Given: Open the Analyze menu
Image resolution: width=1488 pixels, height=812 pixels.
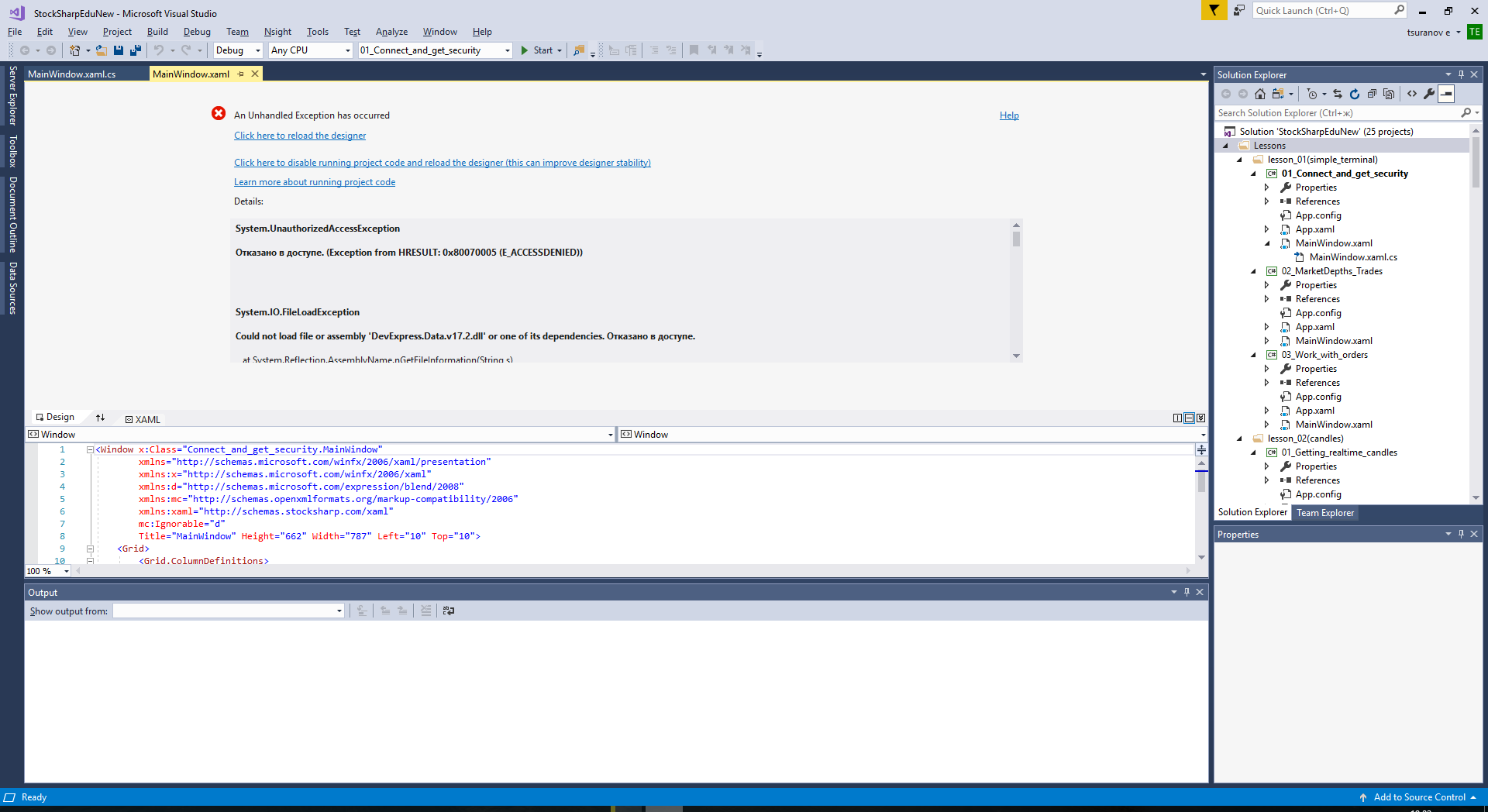Looking at the screenshot, I should coord(391,32).
